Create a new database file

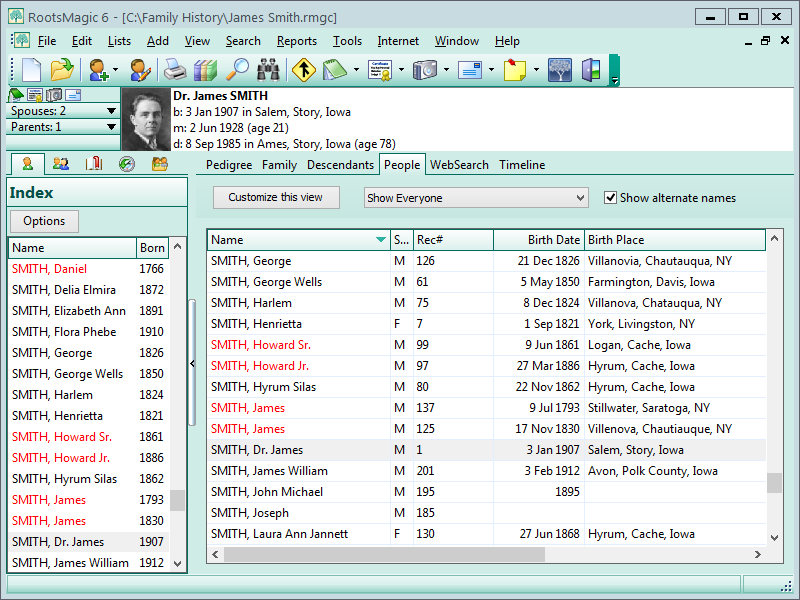[x=30, y=70]
